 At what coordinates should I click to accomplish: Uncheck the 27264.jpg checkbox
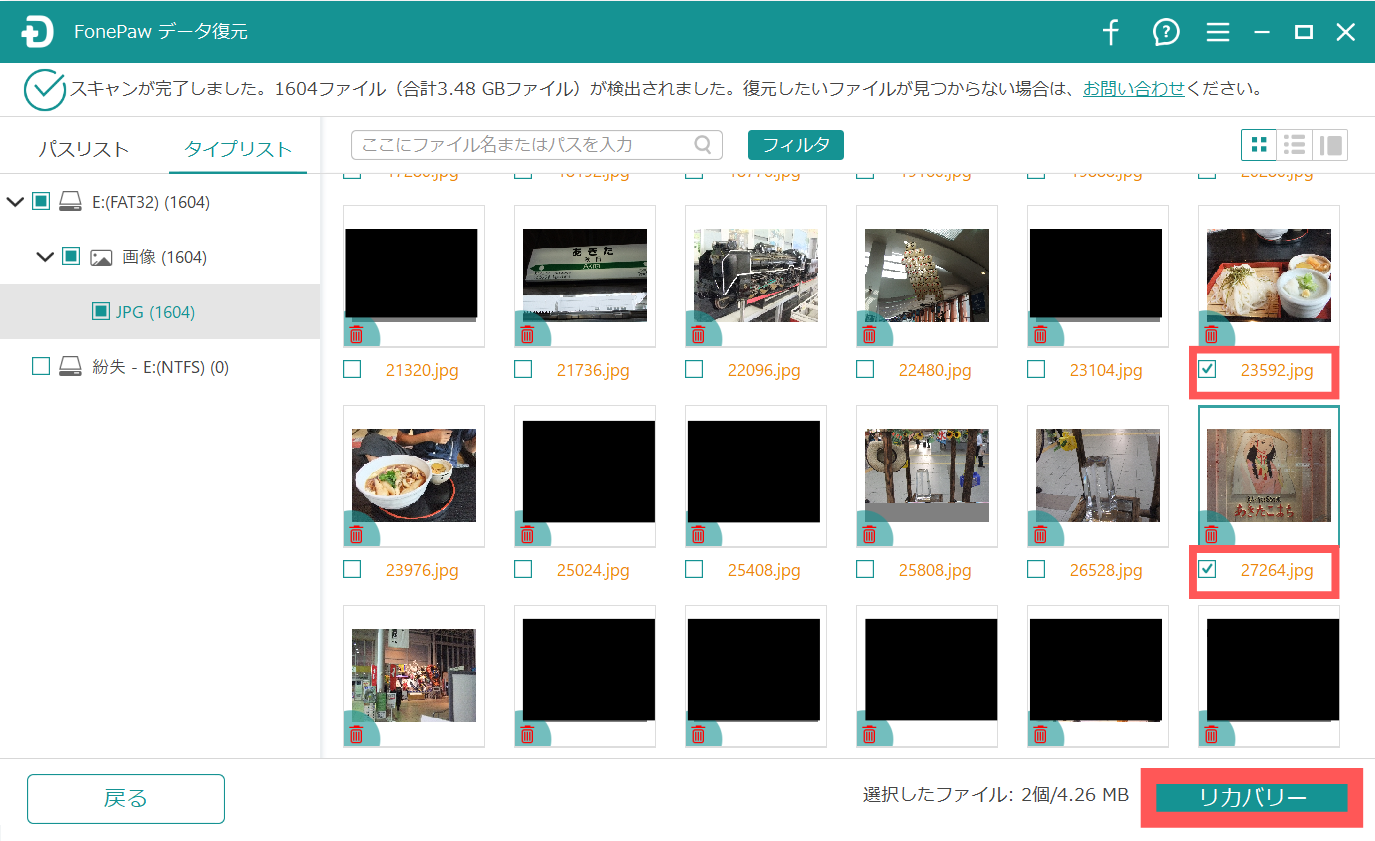(1208, 570)
